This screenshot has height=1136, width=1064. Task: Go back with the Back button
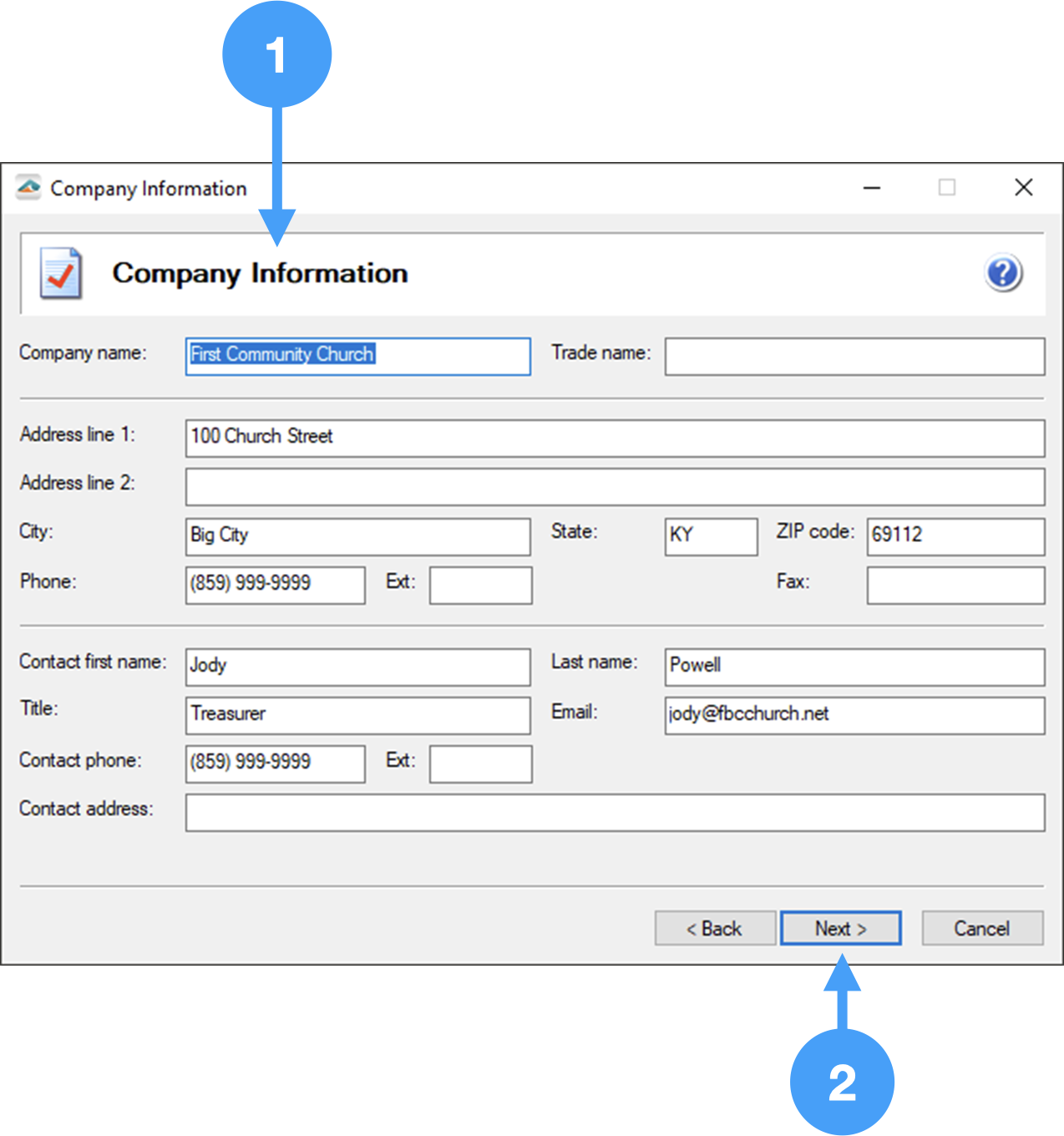pyautogui.click(x=715, y=928)
